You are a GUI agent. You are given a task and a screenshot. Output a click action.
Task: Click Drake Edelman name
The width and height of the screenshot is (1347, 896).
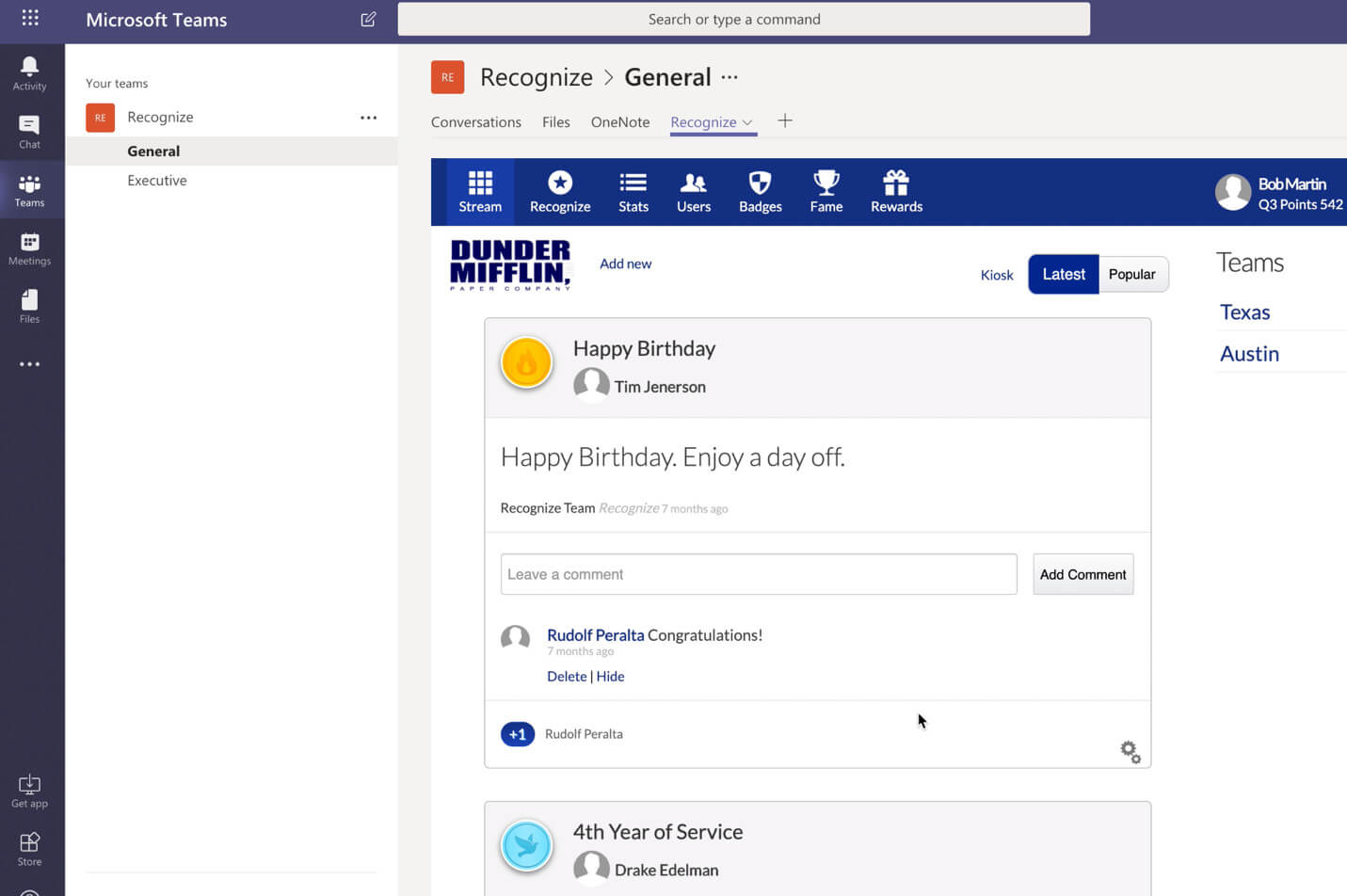click(x=666, y=871)
